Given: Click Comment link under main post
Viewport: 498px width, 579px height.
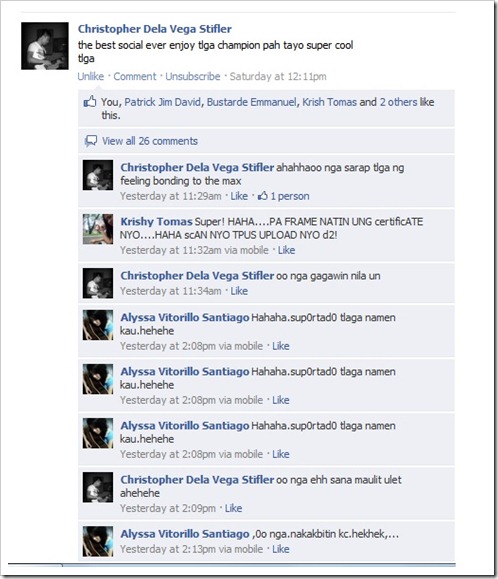Looking at the screenshot, I should [x=135, y=76].
